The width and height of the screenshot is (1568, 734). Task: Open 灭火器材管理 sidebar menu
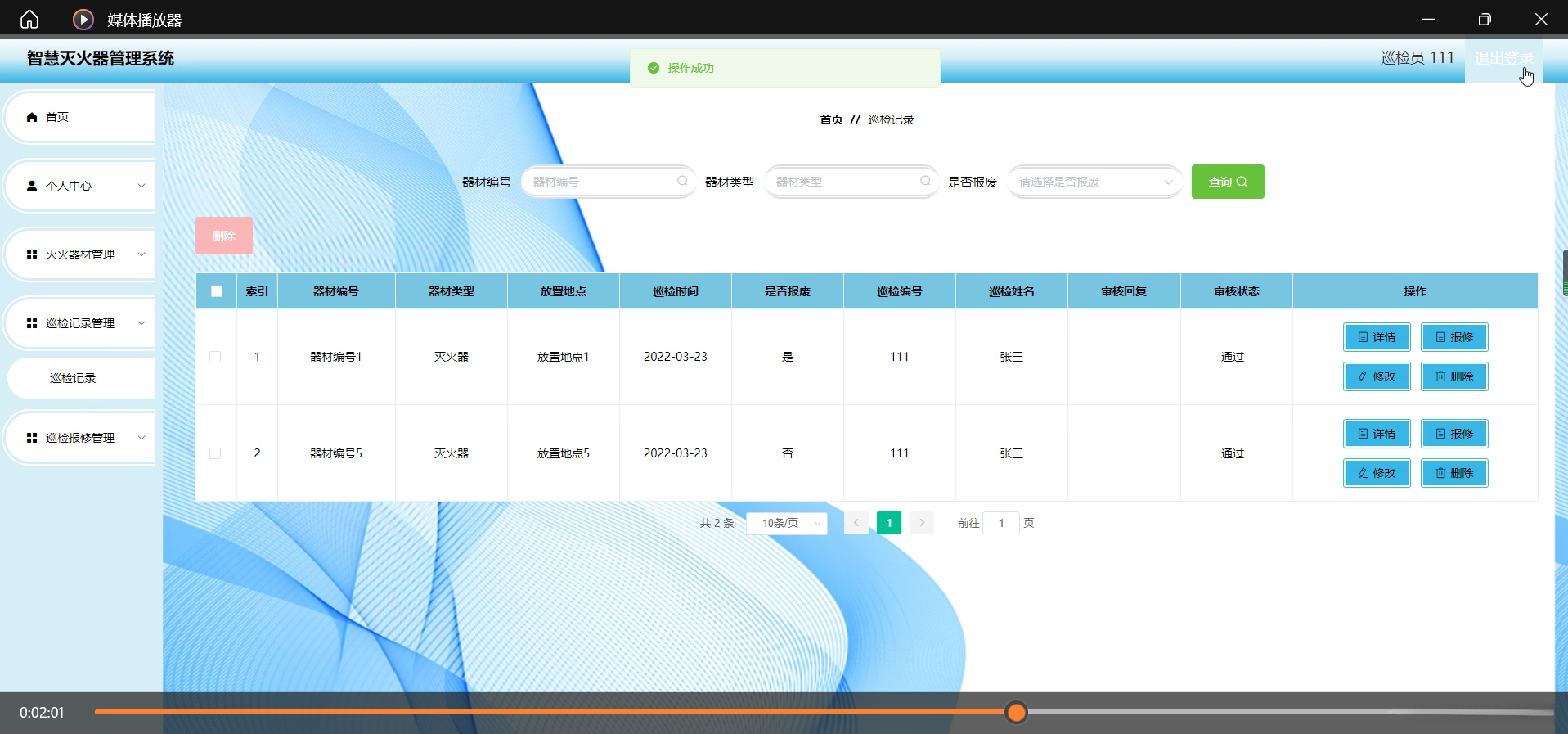click(x=80, y=254)
